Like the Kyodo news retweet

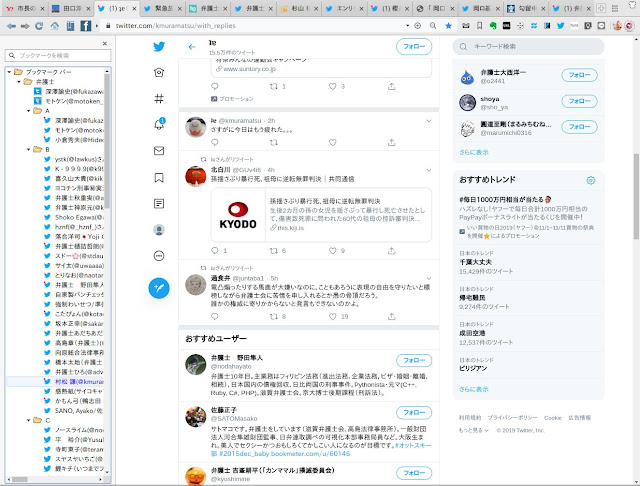point(333,251)
